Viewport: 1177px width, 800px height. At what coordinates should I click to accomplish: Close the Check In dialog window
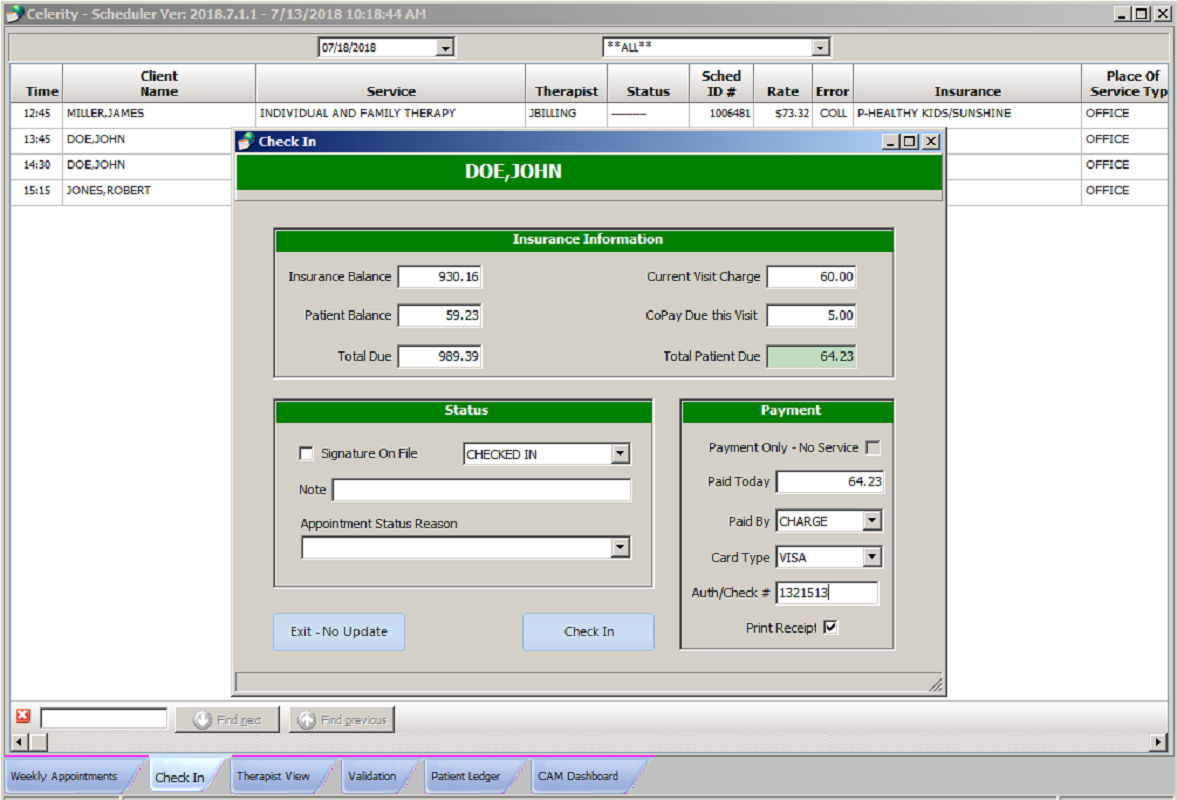931,141
